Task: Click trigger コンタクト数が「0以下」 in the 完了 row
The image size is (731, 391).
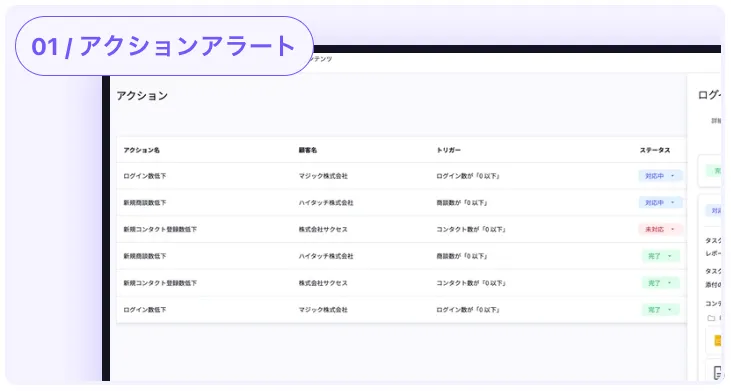Action: coord(471,283)
